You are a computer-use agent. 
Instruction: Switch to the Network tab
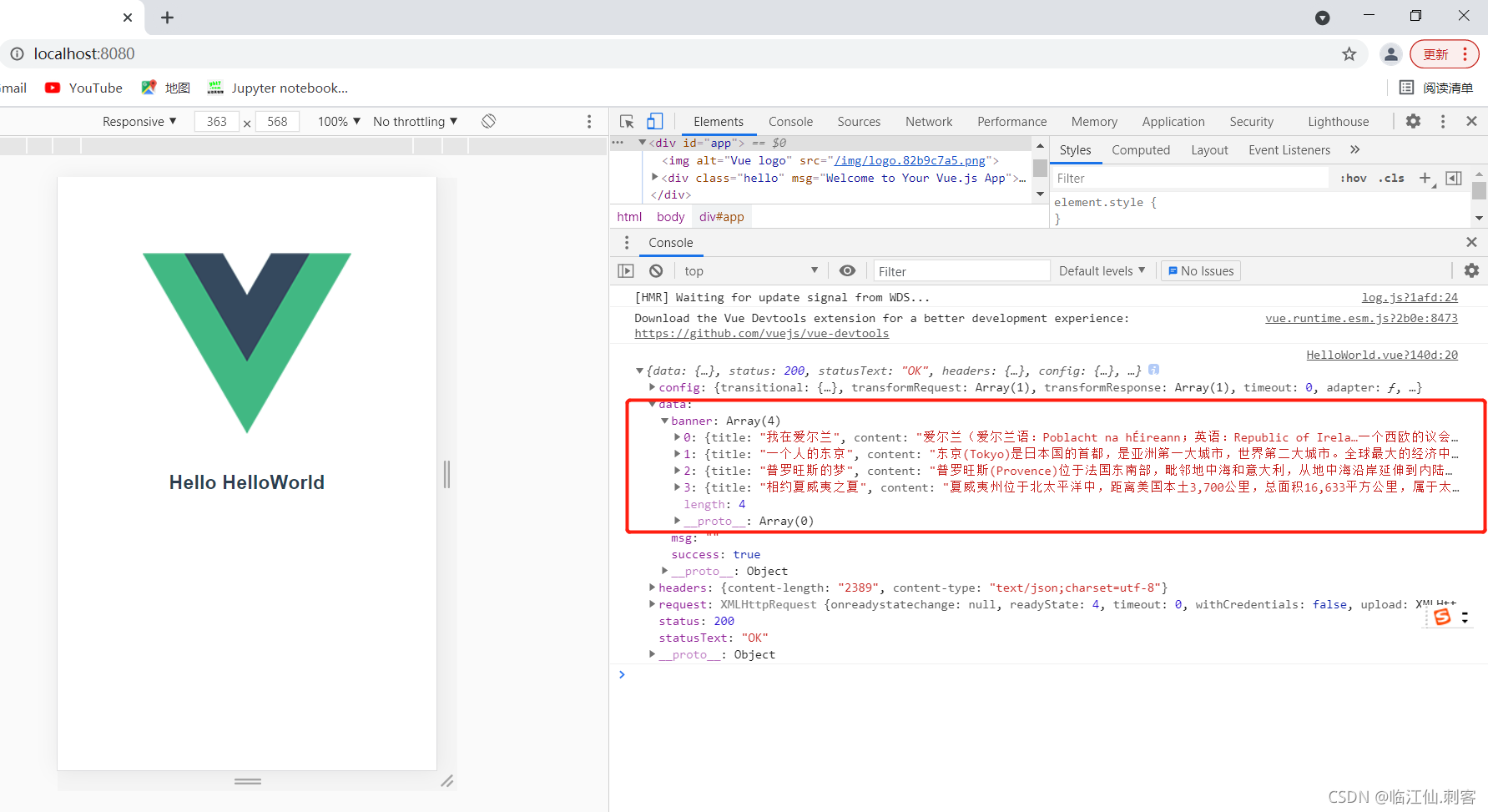click(x=929, y=121)
